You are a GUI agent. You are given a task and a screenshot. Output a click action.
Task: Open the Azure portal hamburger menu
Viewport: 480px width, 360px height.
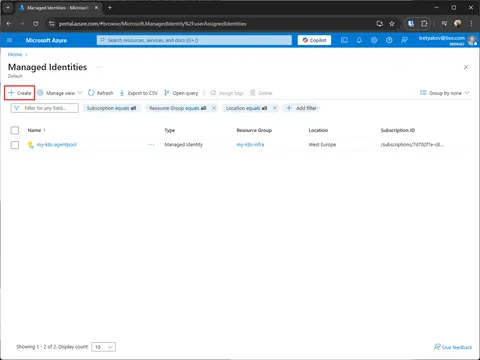point(9,40)
